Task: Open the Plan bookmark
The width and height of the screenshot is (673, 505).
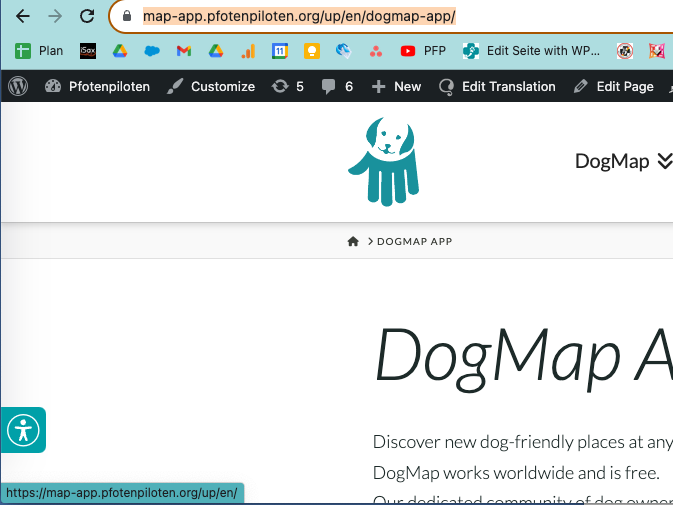Action: tap(39, 51)
